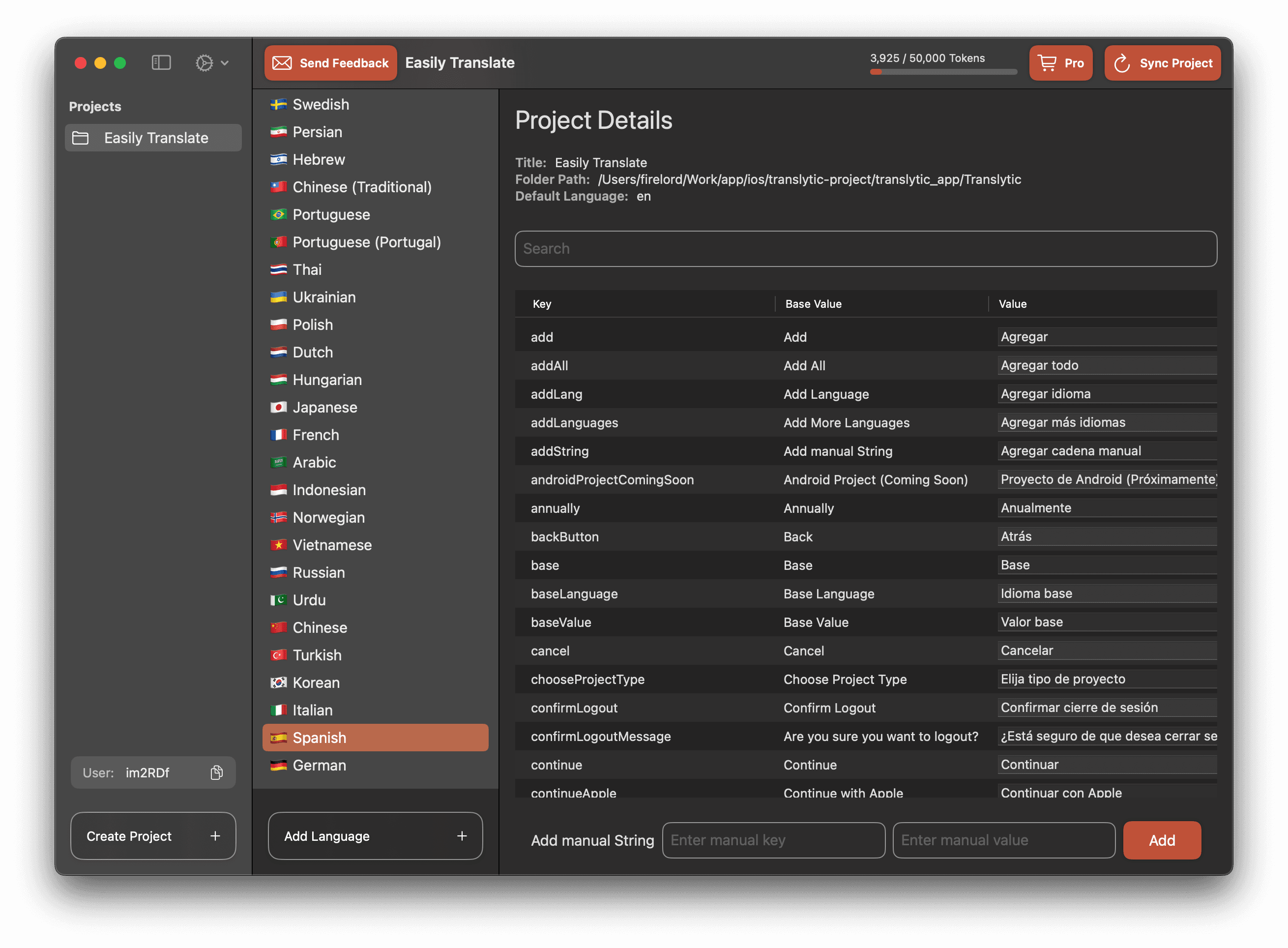Click the Japanese flag icon
1288x948 pixels.
[x=278, y=408]
